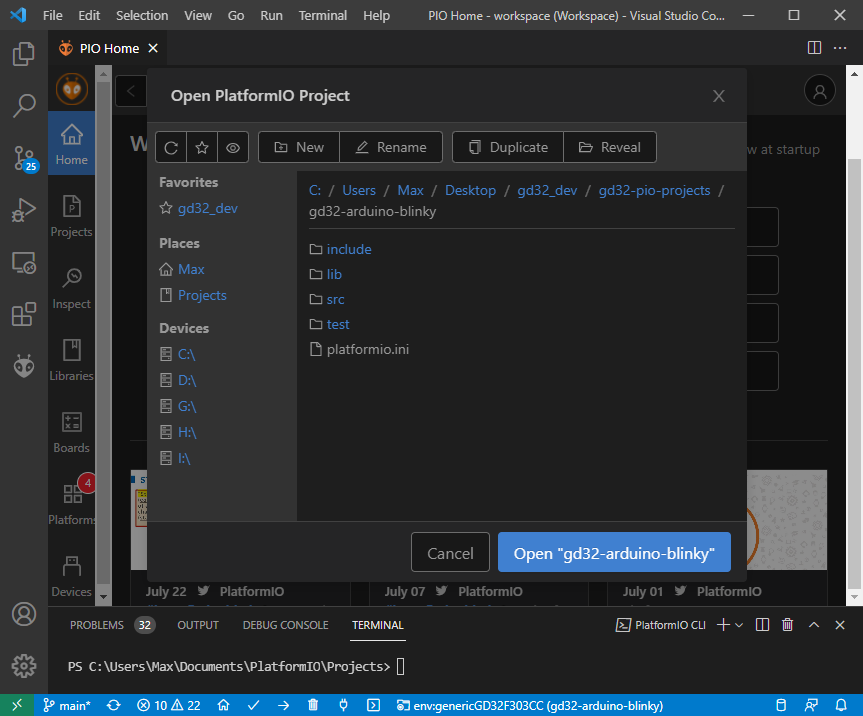This screenshot has width=863, height=716.
Task: Open editor More Actions ellipsis
Action: (x=840, y=48)
